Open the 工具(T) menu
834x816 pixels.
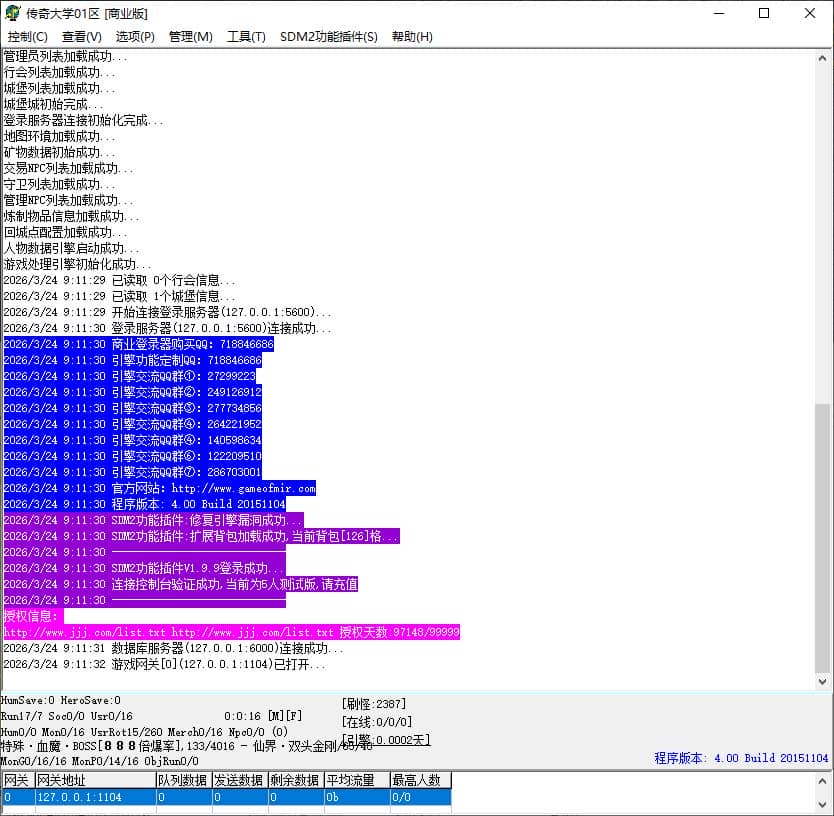[x=246, y=37]
